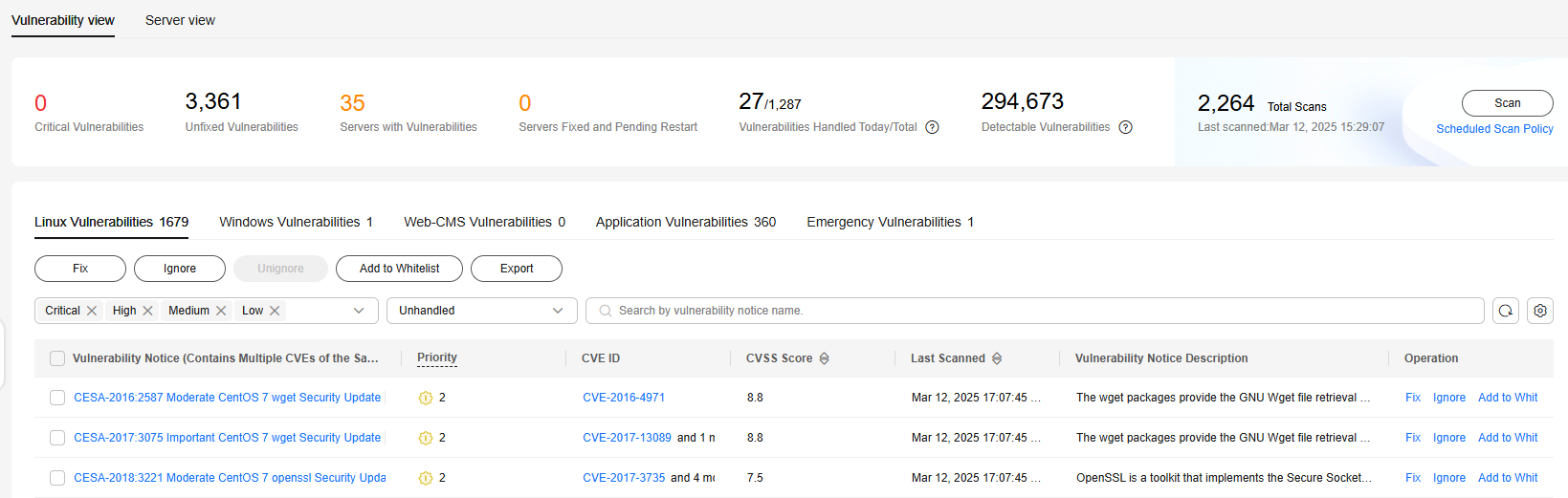
Task: Check the CESA-2016:2587 wget row checkbox
Action: pos(57,398)
